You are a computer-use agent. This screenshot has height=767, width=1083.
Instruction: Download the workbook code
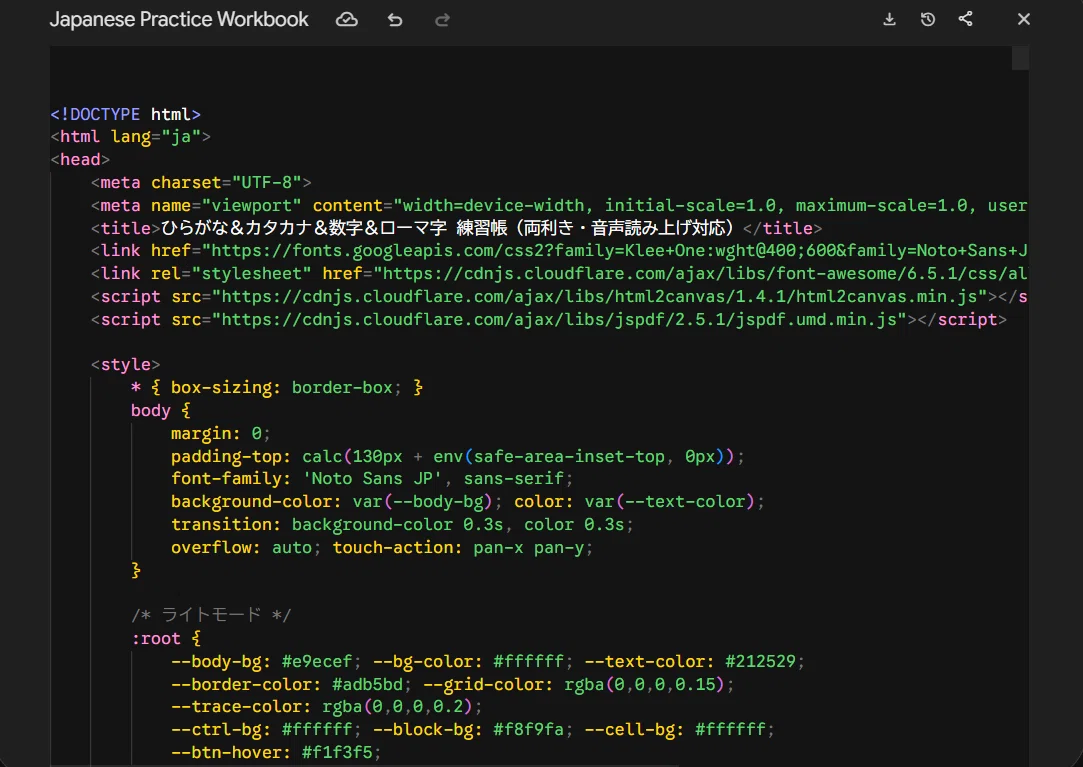click(x=890, y=19)
